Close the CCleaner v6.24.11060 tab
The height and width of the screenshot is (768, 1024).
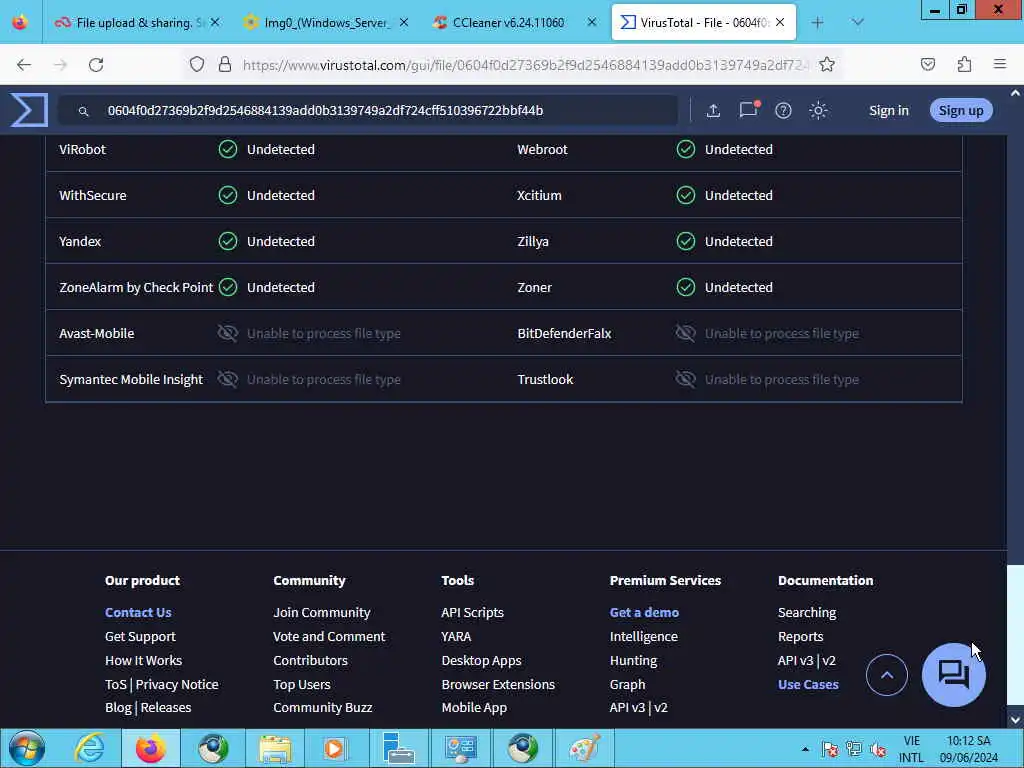[592, 23]
